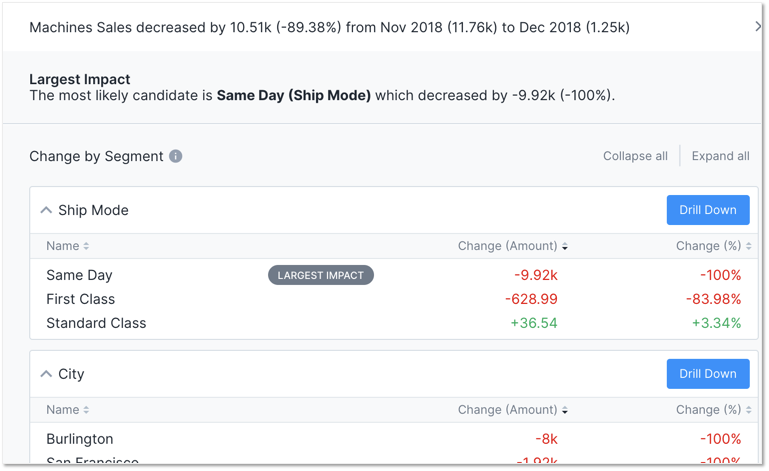The width and height of the screenshot is (769, 471).
Task: Open next insight with right arrow chevron
Action: (758, 26)
